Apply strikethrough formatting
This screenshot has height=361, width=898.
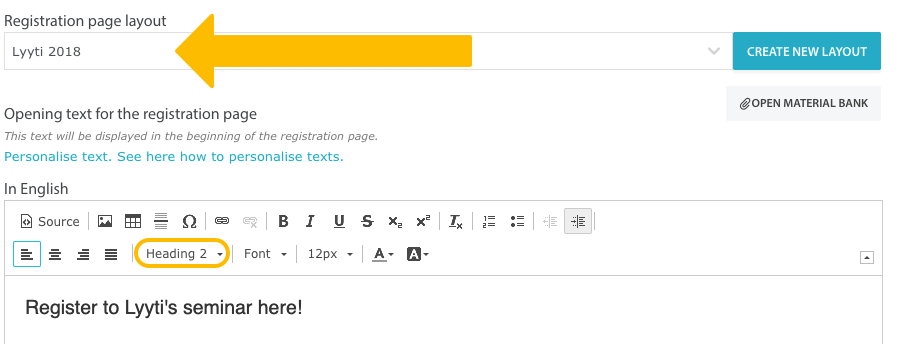tap(367, 221)
